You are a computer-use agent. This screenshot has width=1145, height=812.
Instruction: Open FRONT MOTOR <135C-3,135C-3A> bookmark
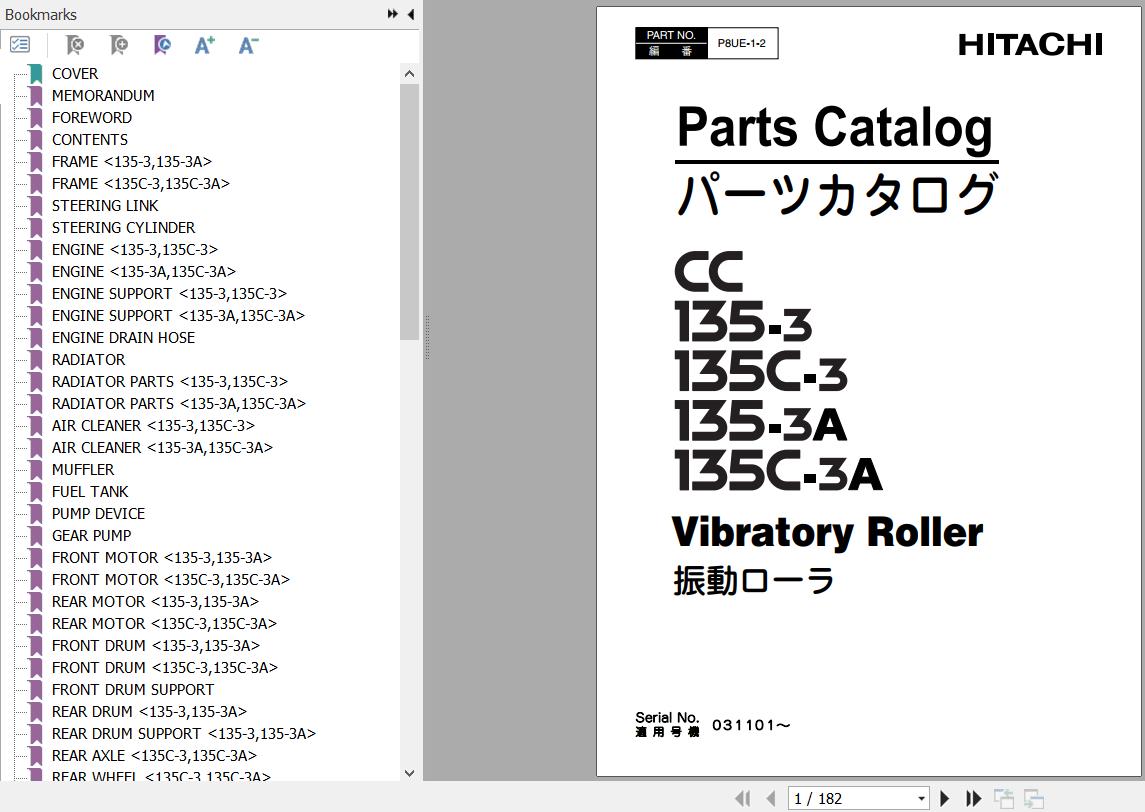click(170, 579)
